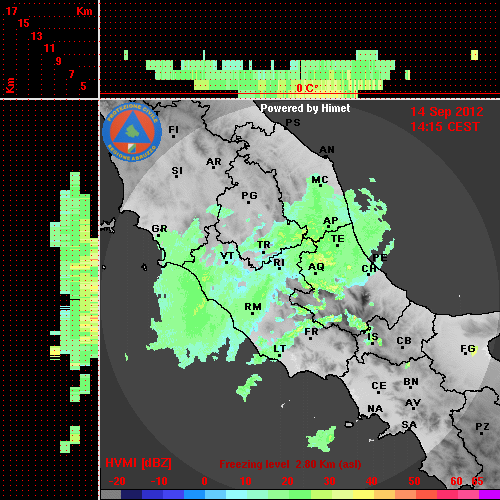Click the FI city label
The height and width of the screenshot is (500, 500).
(173, 130)
